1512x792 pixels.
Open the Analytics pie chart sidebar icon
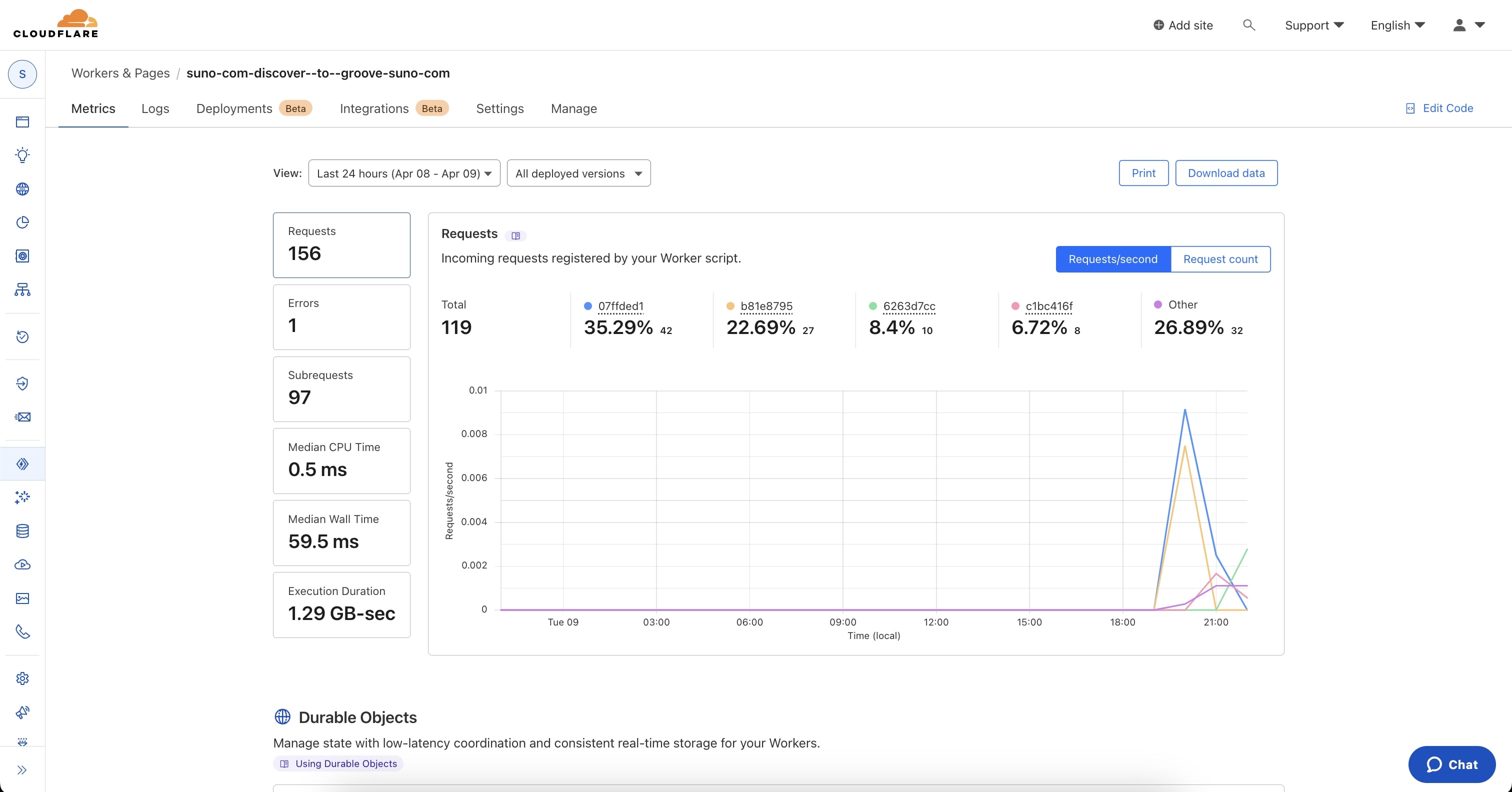point(22,222)
